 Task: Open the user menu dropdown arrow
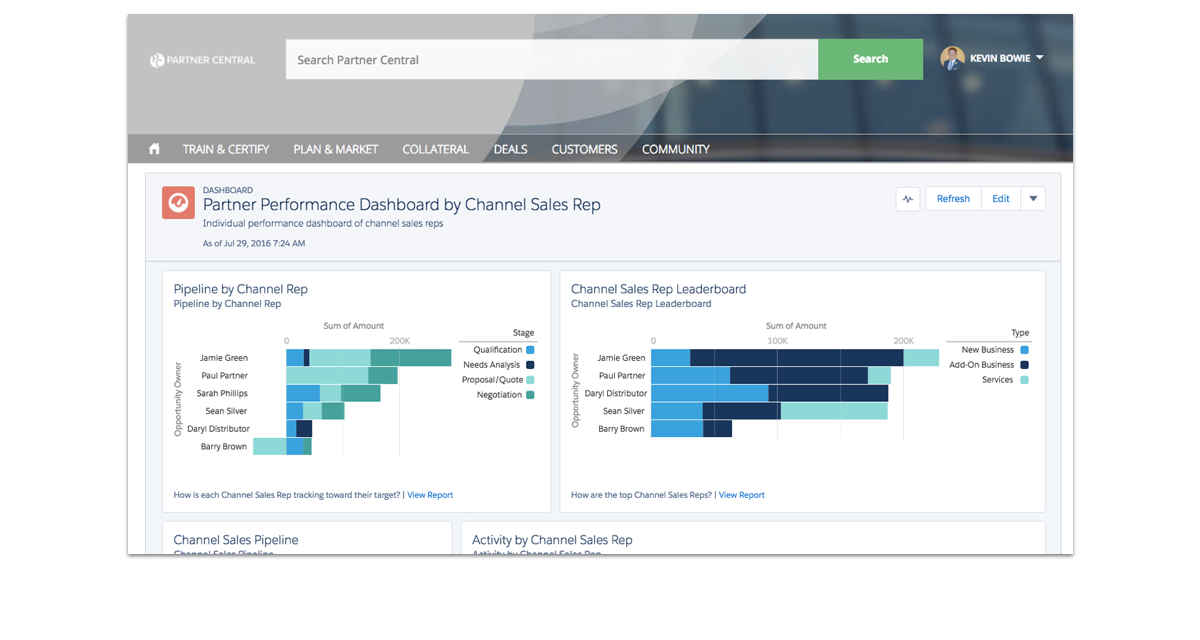click(1040, 58)
